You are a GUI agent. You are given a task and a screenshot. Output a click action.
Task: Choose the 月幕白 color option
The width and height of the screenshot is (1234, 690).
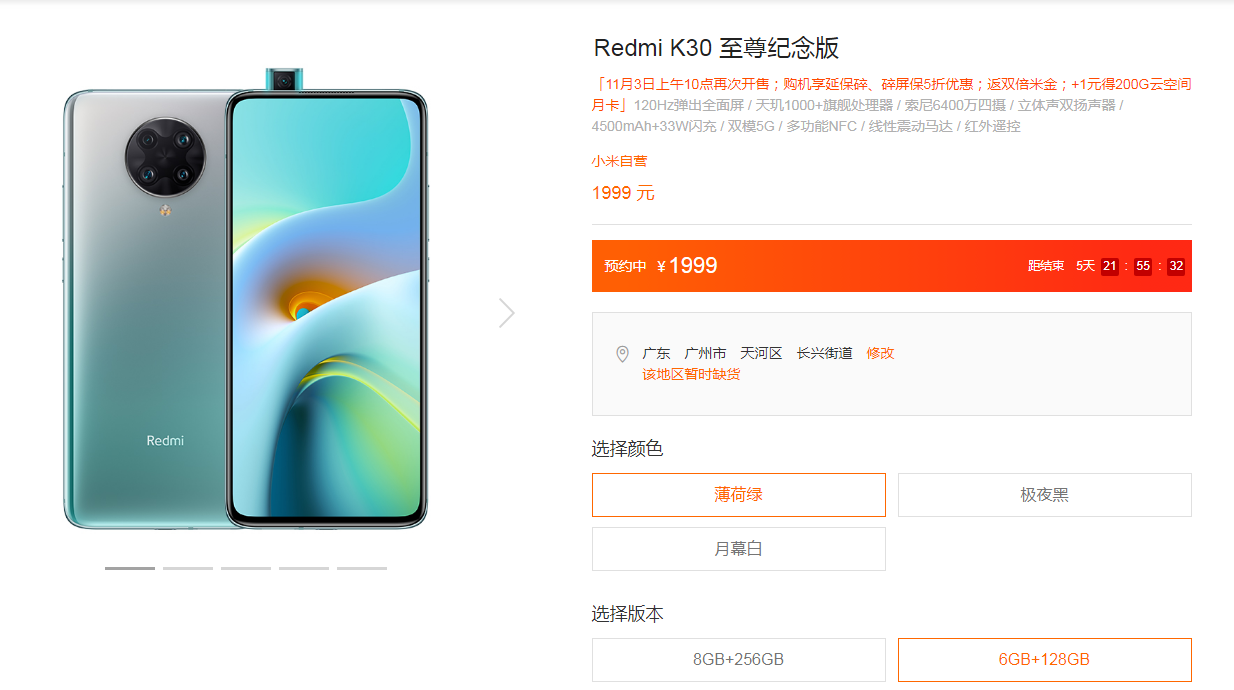tap(739, 549)
